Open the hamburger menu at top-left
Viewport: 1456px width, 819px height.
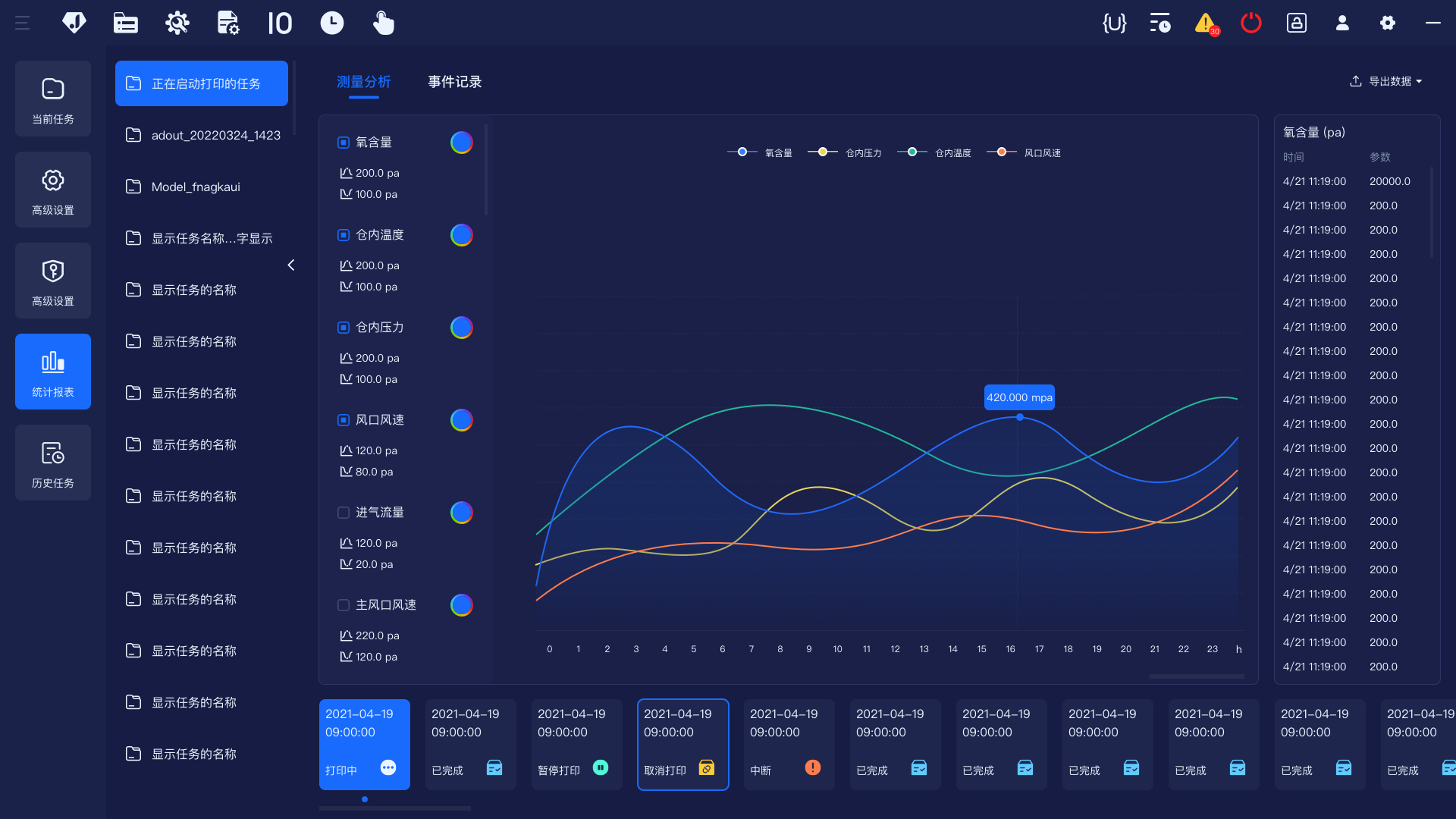click(x=22, y=23)
